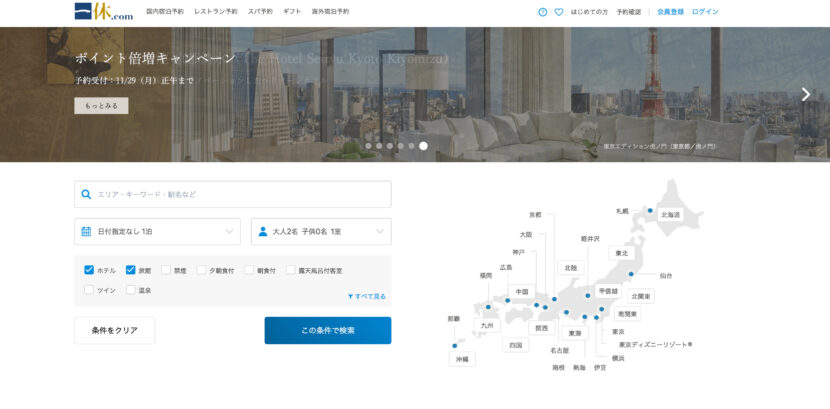830x409 pixels.
Task: Enable the ツイン checkbox
Action: 89,290
